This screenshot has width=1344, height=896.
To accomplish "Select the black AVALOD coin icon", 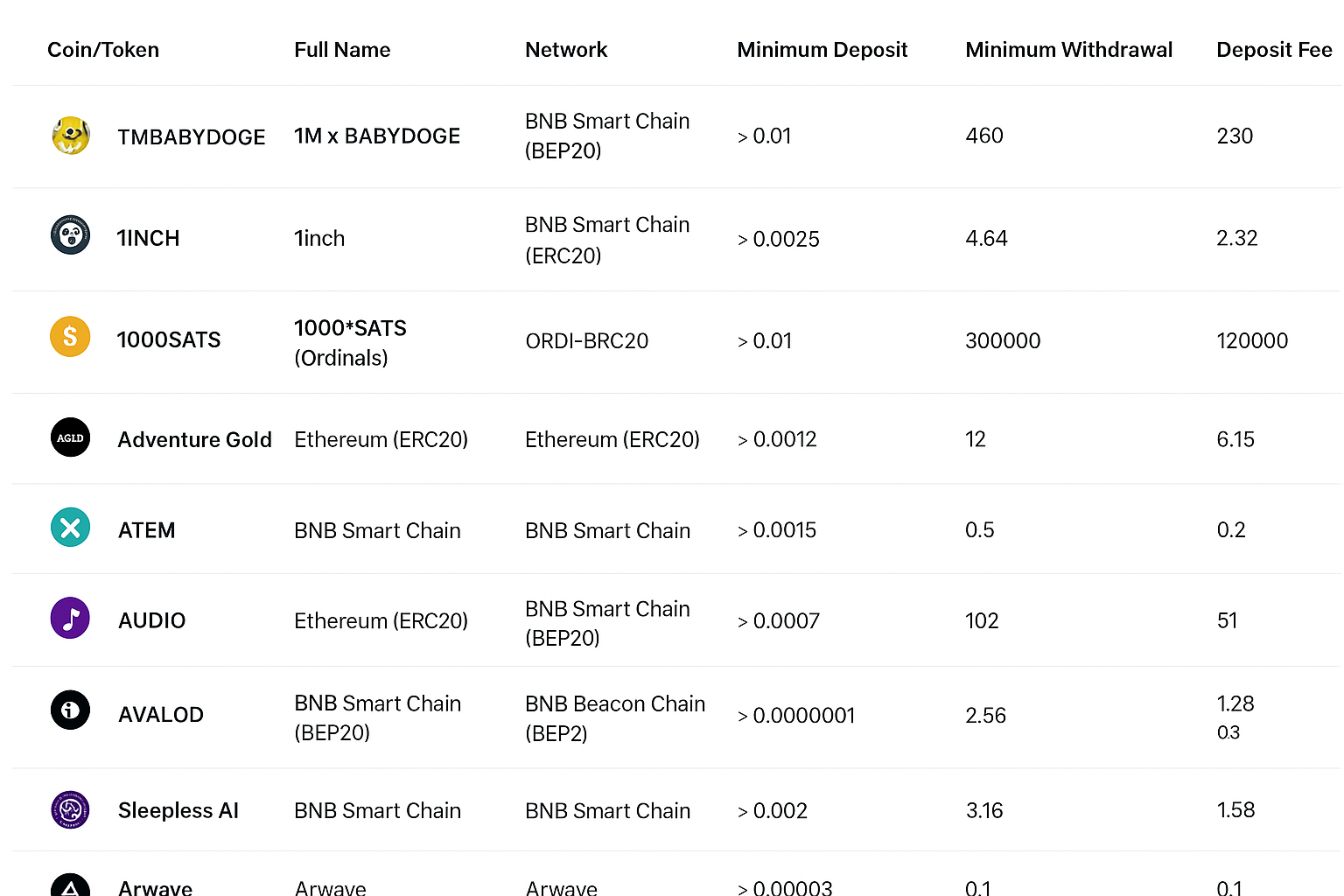I will click(x=70, y=710).
